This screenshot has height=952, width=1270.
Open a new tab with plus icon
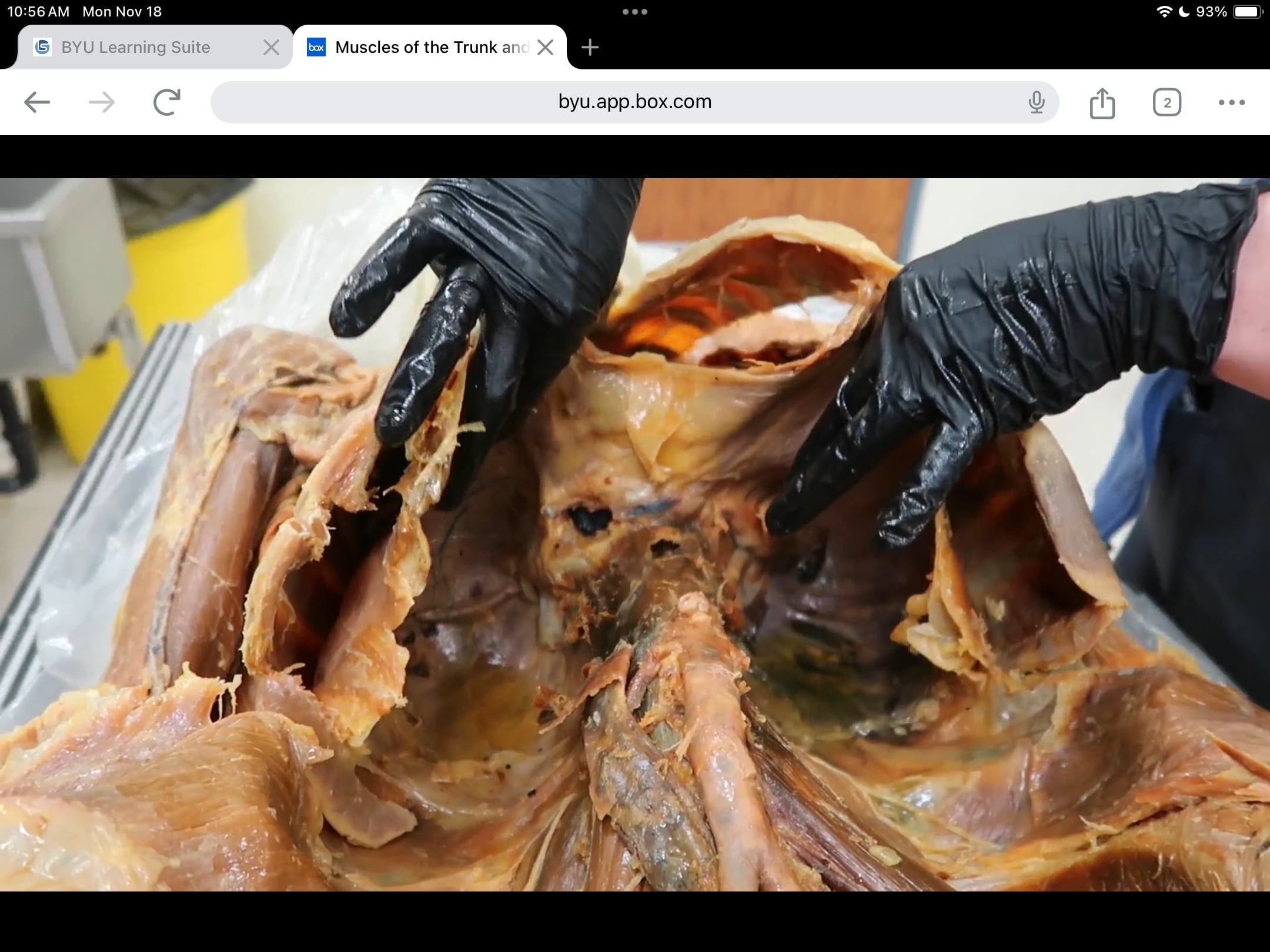pyautogui.click(x=590, y=47)
